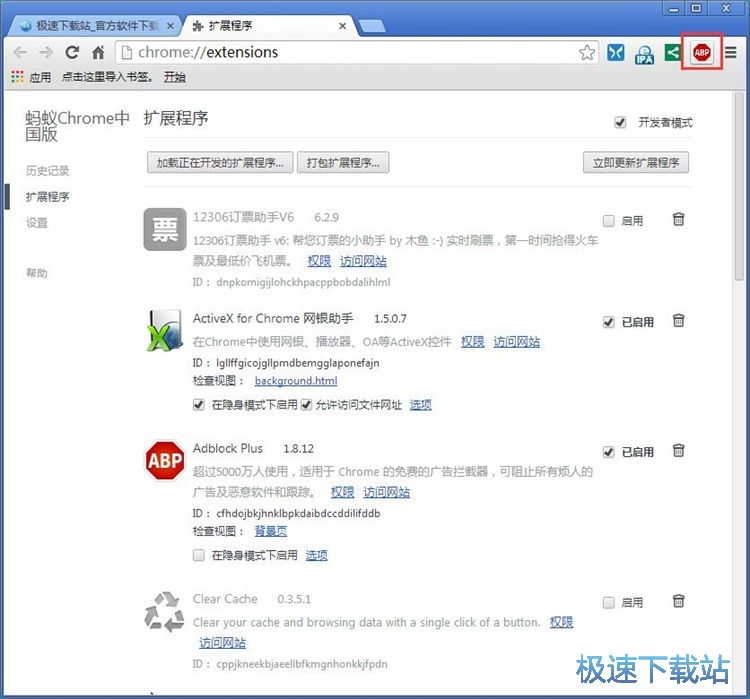Click 点击这里导入书签 bookmark bar item

[108, 77]
